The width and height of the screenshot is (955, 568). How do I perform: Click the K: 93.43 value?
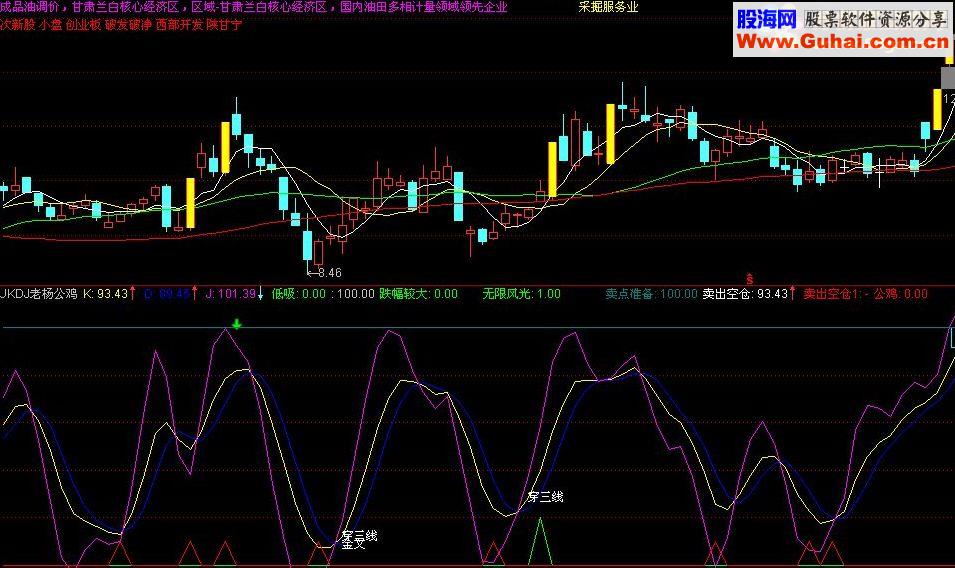[105, 294]
